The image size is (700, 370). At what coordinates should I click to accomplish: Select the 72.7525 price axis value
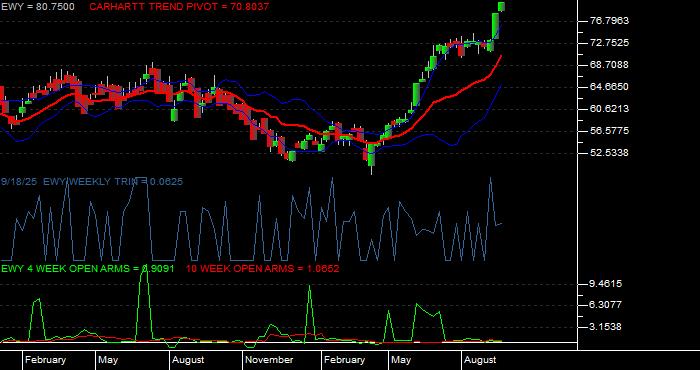click(x=609, y=43)
